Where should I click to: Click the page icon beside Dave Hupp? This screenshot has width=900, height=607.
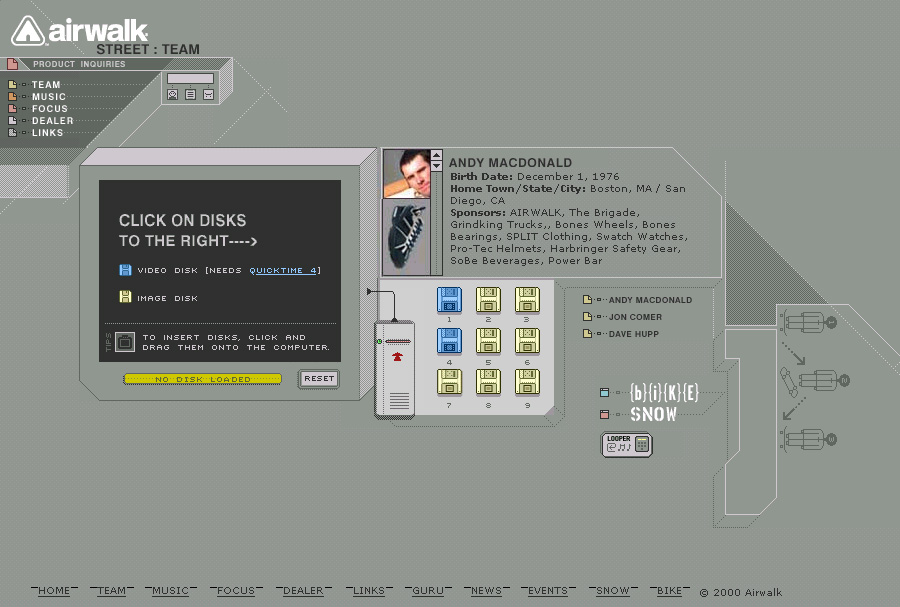tap(587, 334)
